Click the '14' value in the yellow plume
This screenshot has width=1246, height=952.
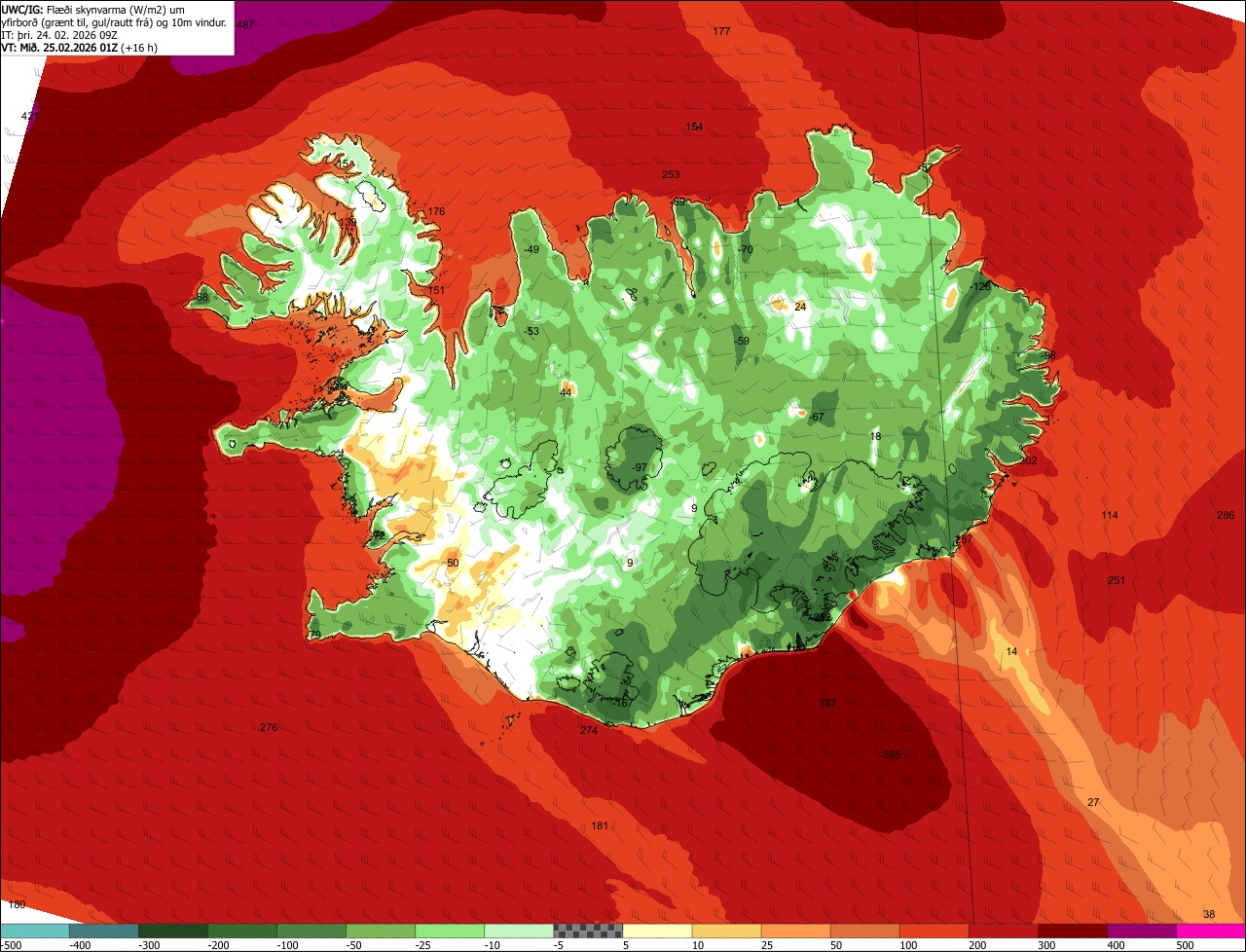pos(1011,651)
